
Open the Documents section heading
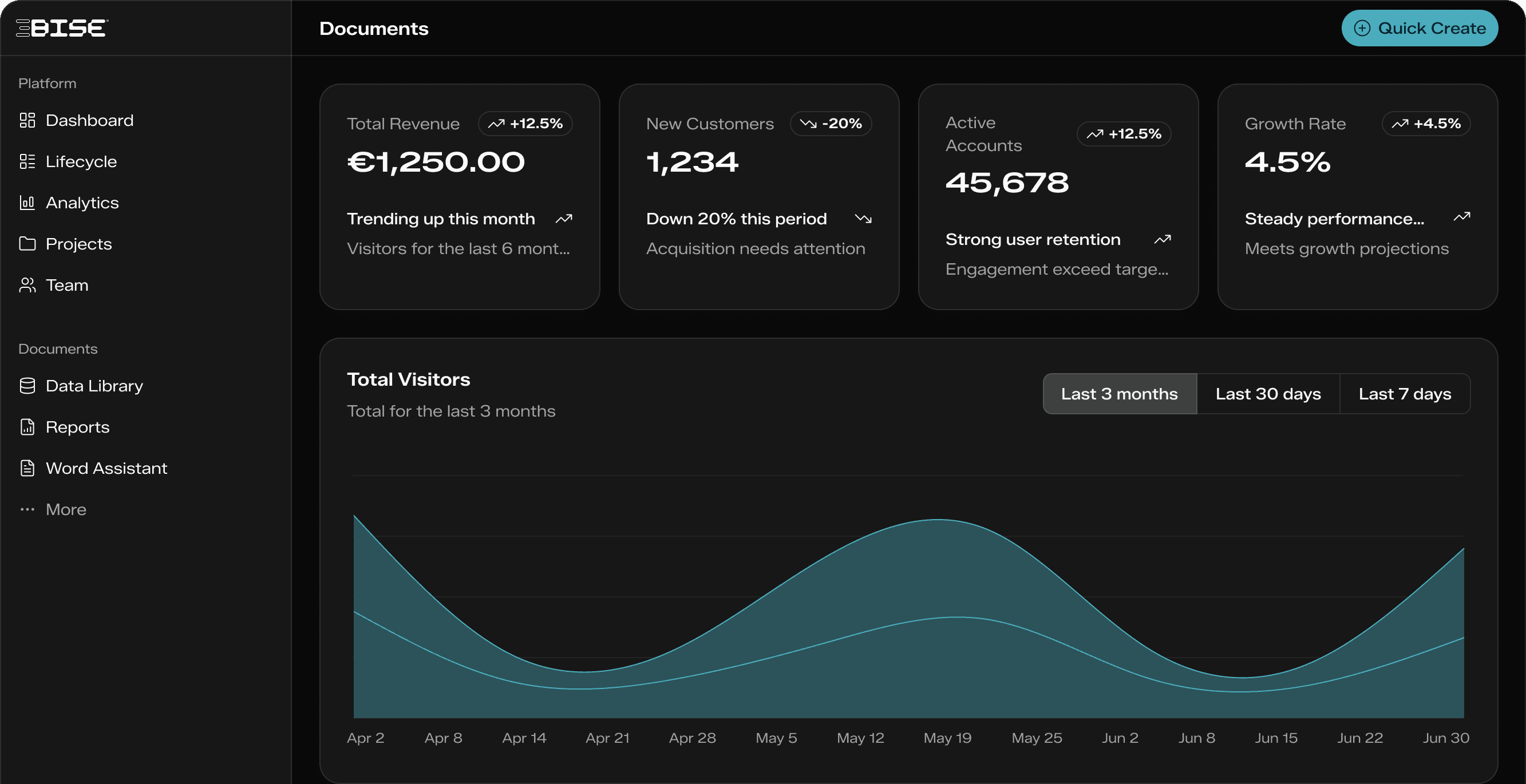(57, 348)
